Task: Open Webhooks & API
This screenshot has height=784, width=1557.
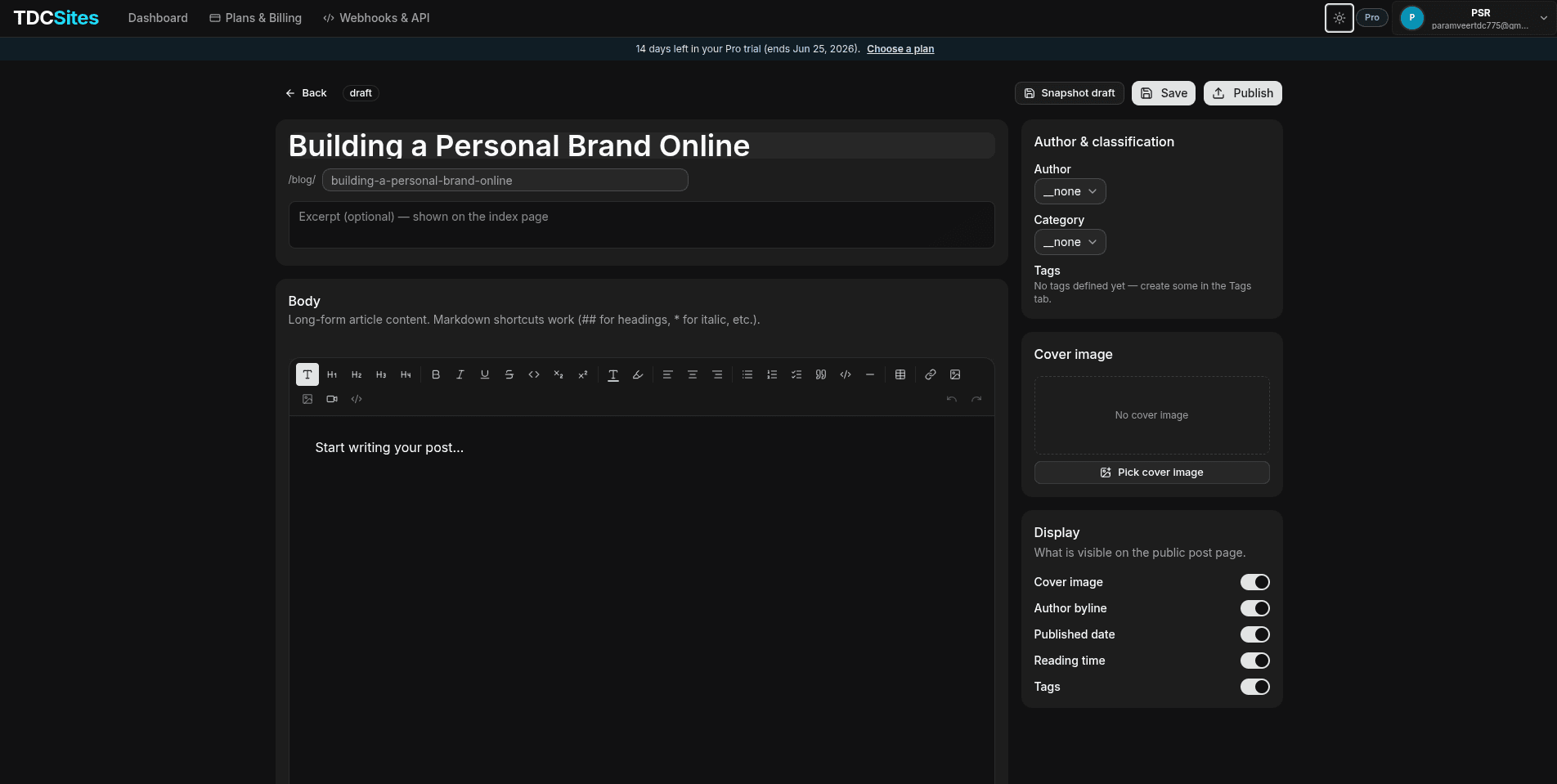Action: coord(376,18)
